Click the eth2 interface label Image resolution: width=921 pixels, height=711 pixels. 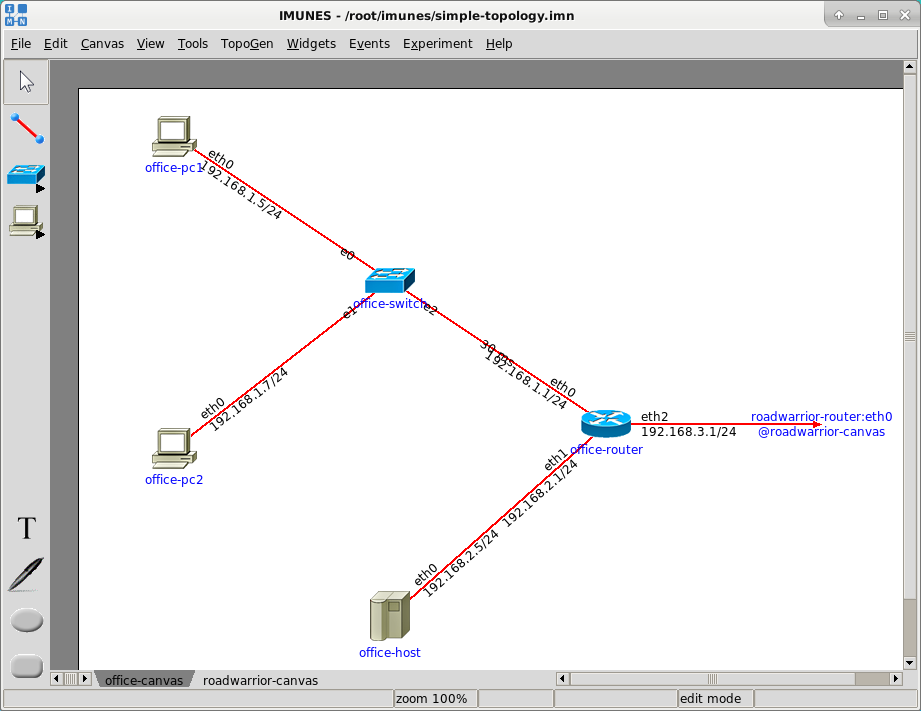point(654,417)
